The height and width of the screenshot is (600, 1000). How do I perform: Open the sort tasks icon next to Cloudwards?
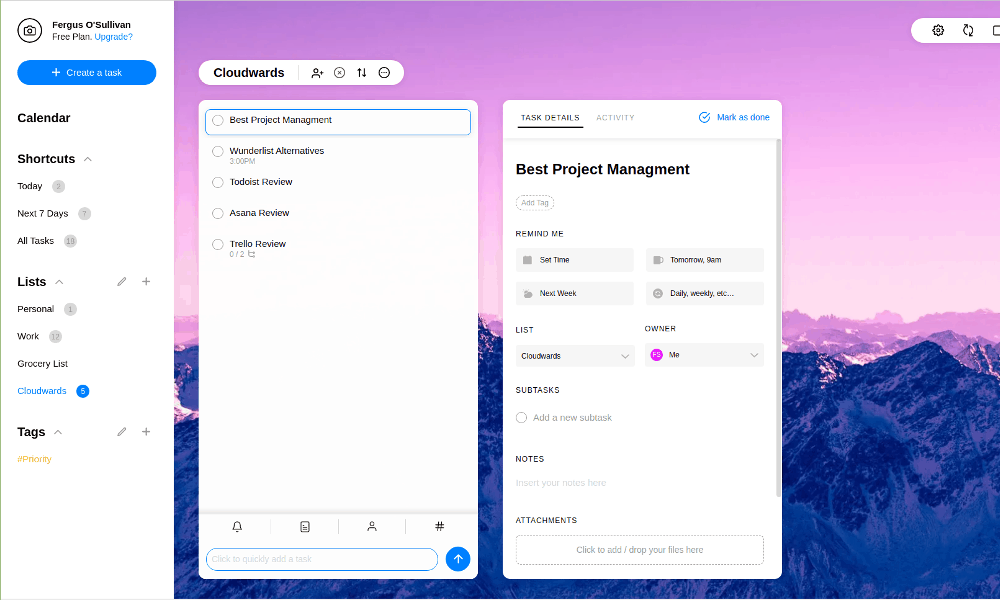tap(361, 72)
